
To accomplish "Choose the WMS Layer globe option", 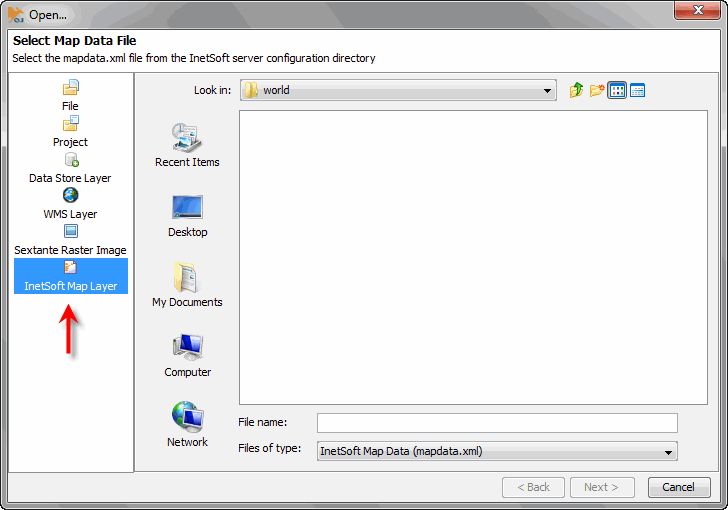I will pos(71,204).
